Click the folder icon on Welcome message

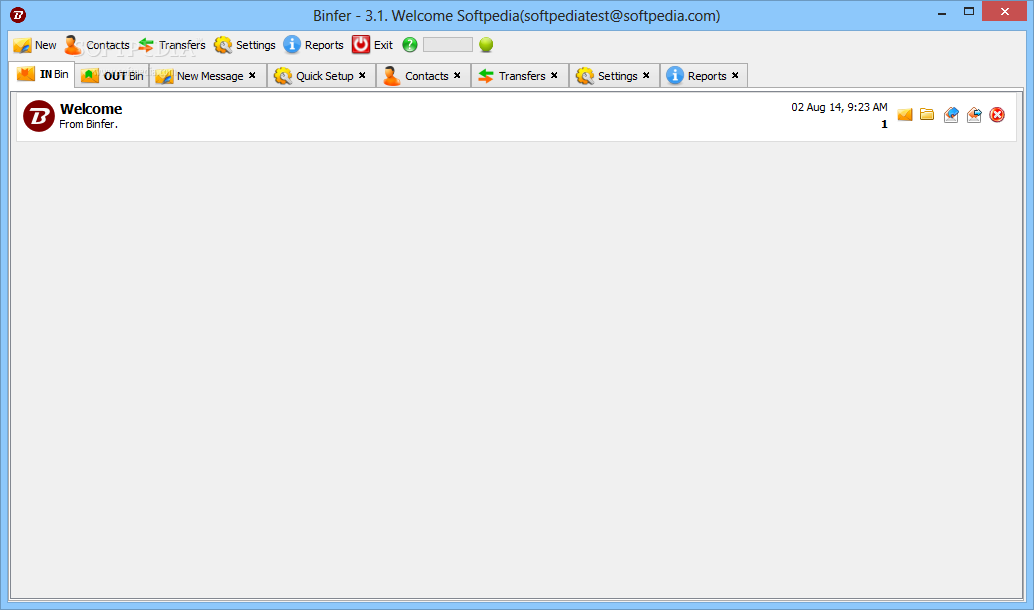click(927, 115)
